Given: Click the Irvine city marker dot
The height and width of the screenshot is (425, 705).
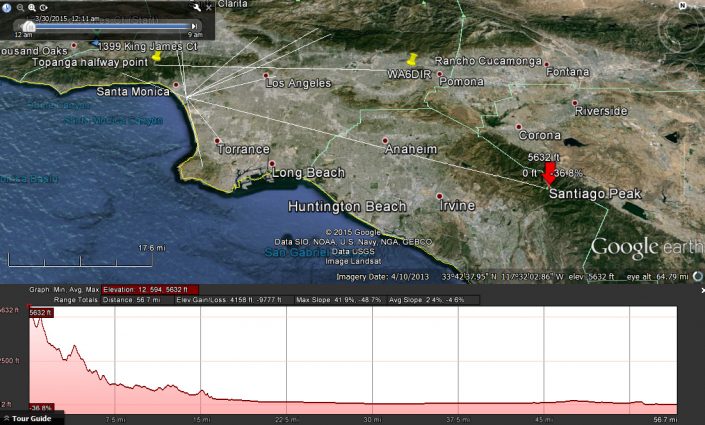Looking at the screenshot, I should point(440,196).
